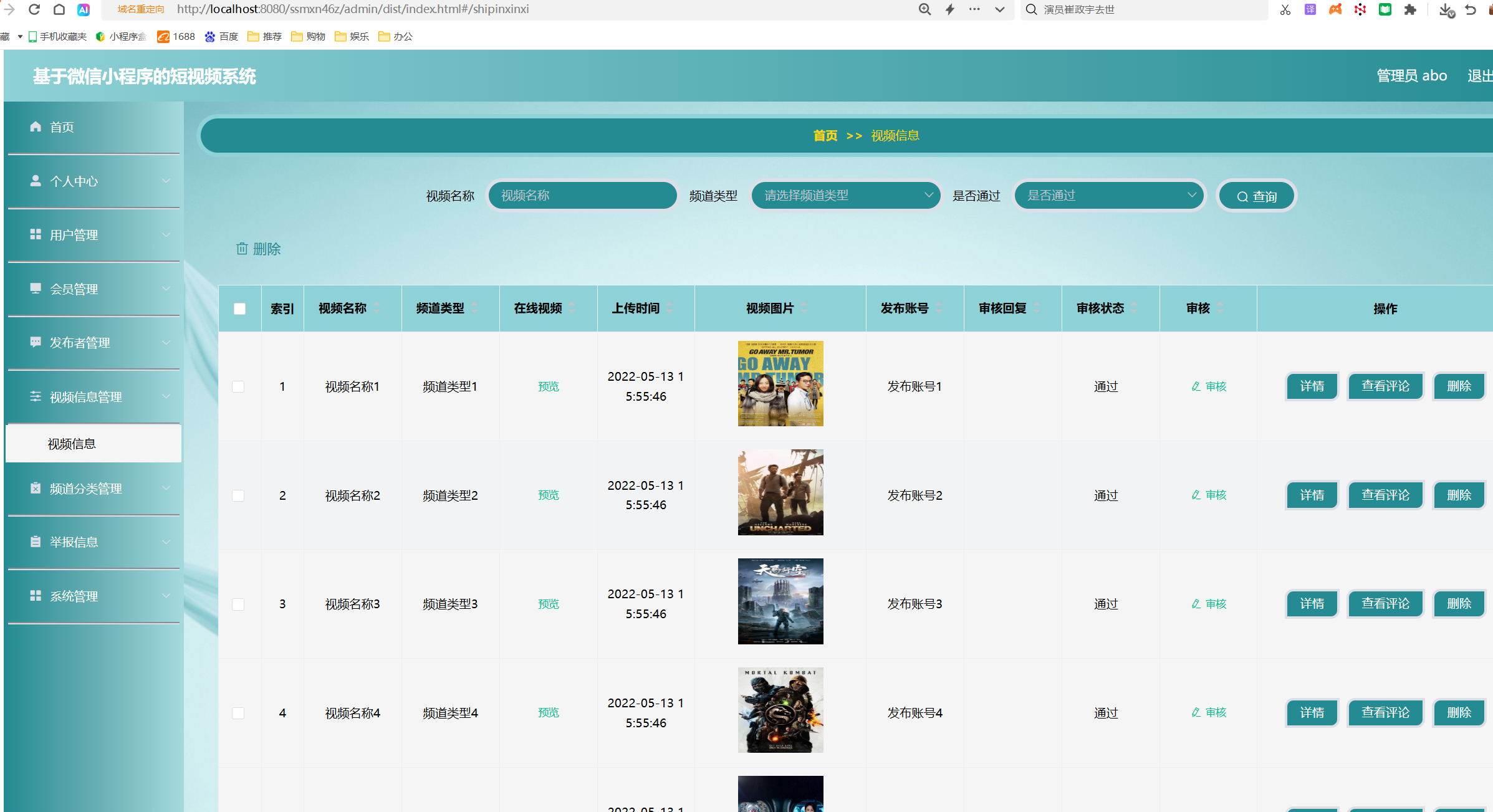Image resolution: width=1493 pixels, height=812 pixels.
Task: Check the row checkbox for 视频名称1
Action: 238,386
